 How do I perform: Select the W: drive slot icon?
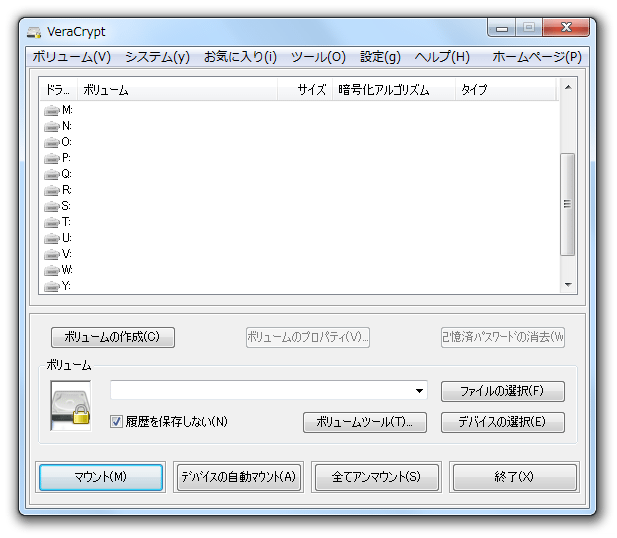tap(52, 270)
